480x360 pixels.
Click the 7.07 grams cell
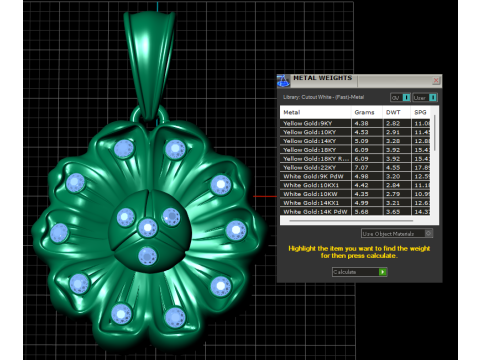tap(367, 167)
